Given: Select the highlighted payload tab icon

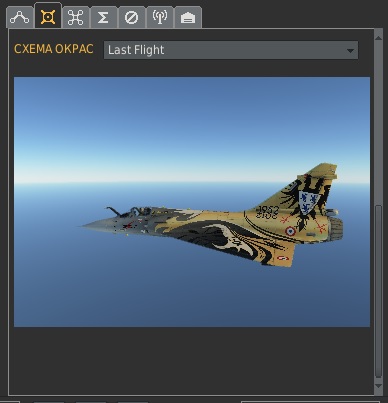Looking at the screenshot, I should (x=48, y=16).
